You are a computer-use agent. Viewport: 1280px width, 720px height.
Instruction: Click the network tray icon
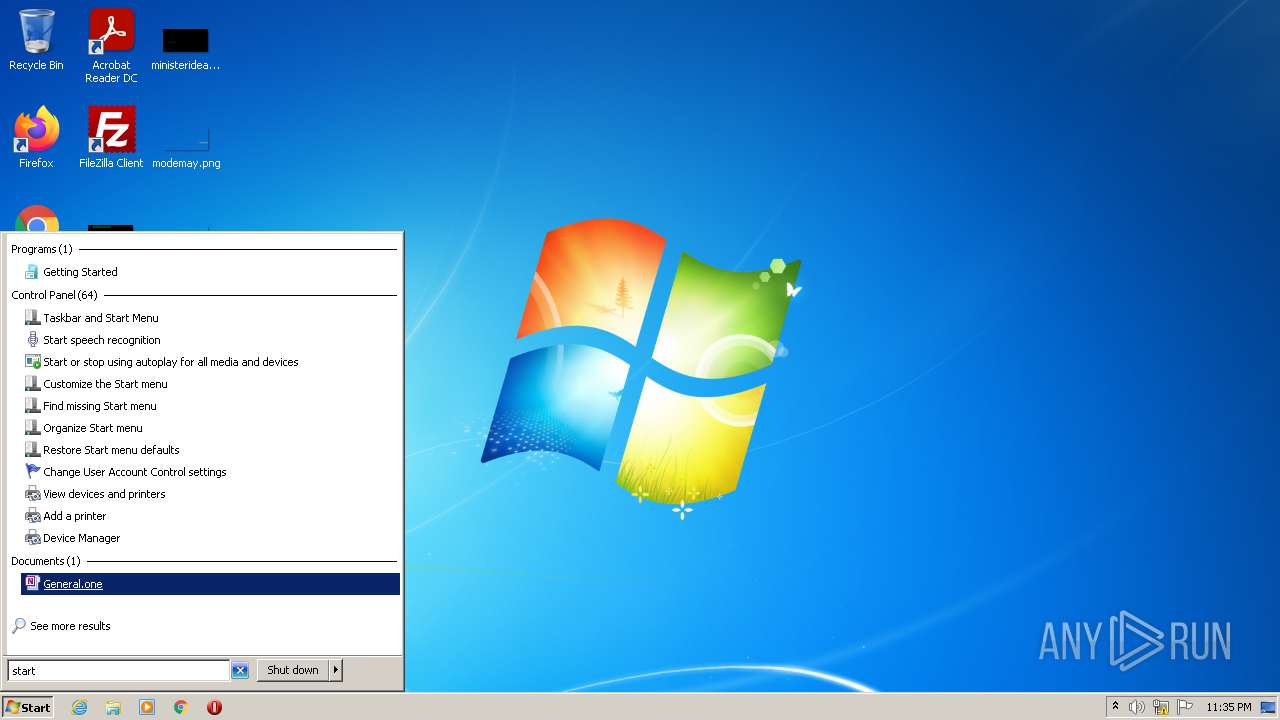(1161, 707)
